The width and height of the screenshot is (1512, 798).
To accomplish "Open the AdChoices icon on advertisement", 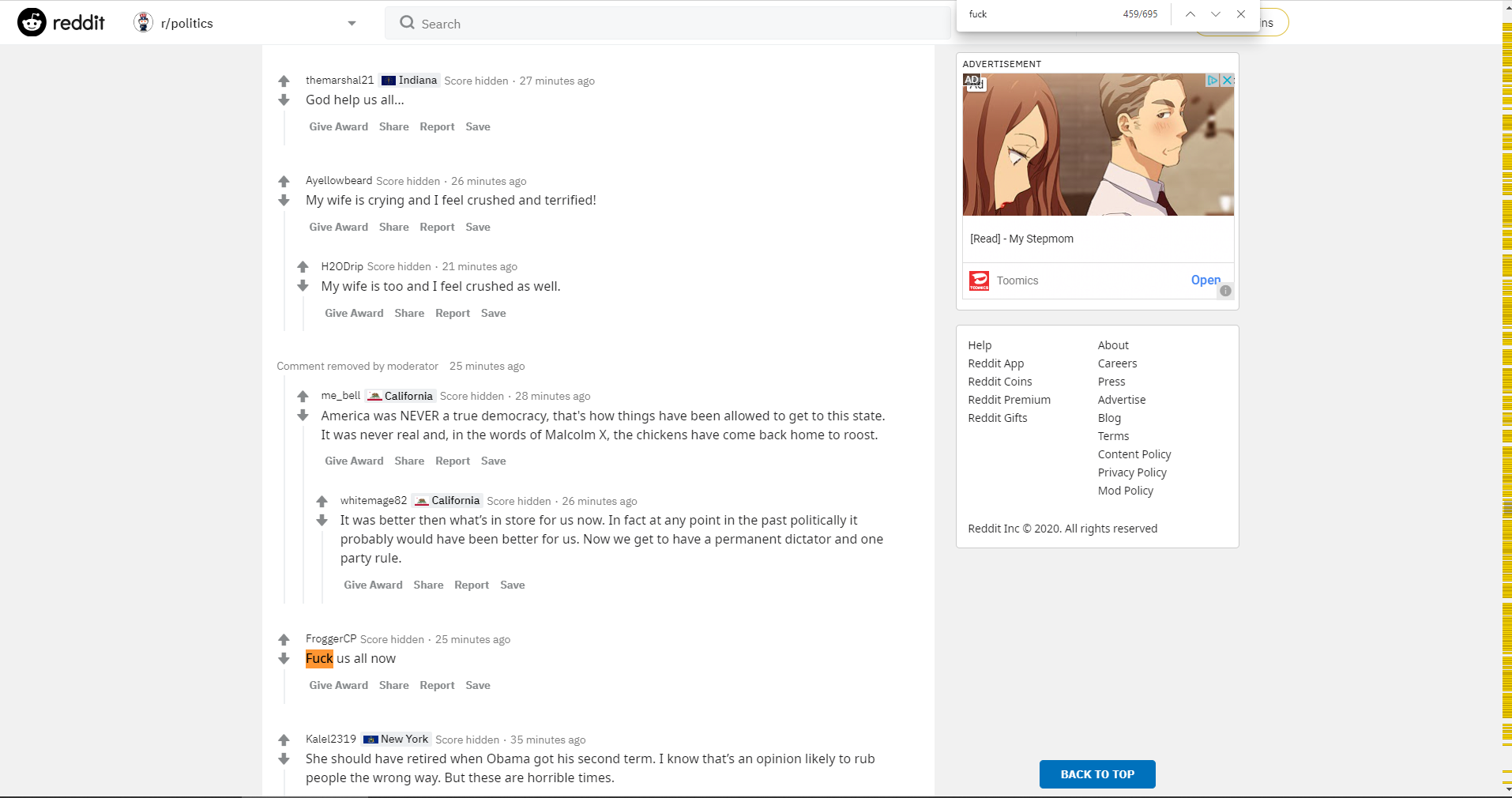I will click(x=1213, y=80).
